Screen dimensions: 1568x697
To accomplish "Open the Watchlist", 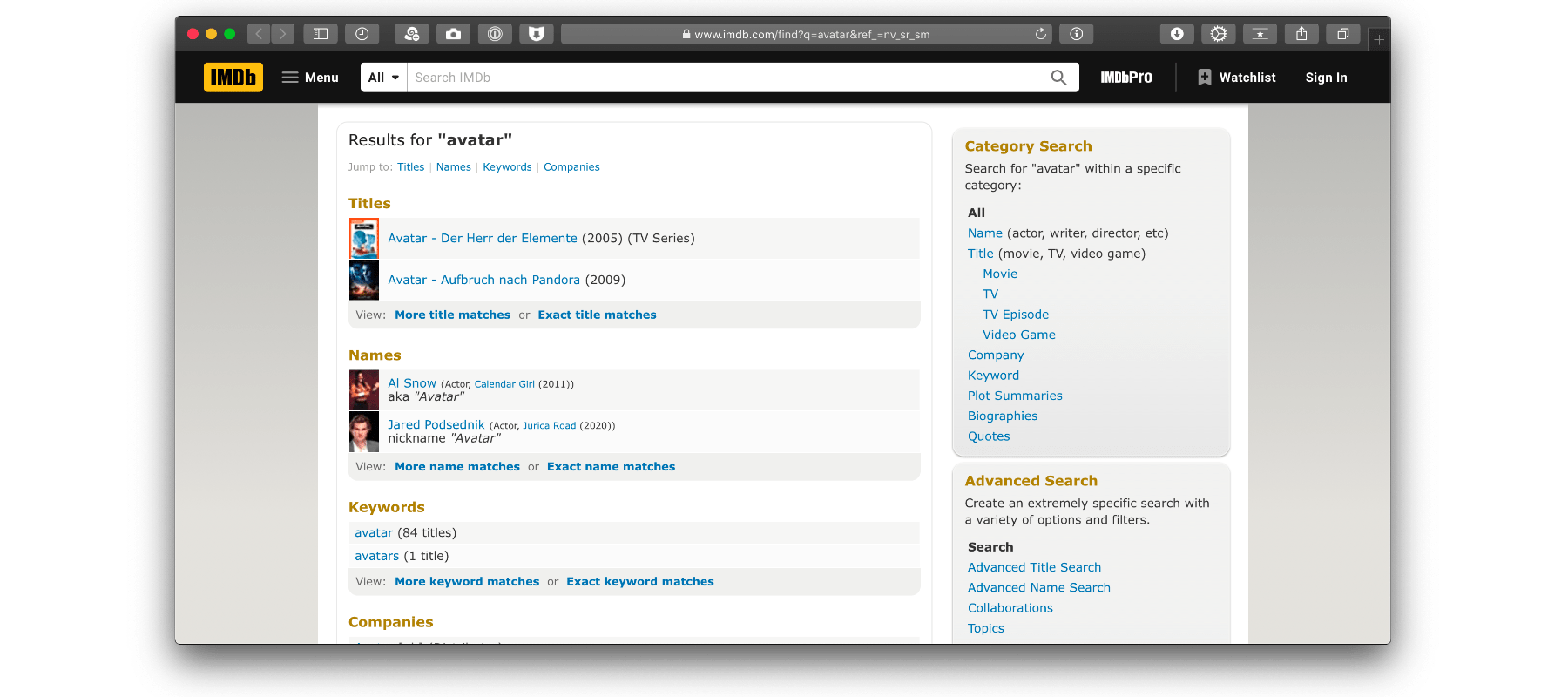I will pyautogui.click(x=1237, y=78).
